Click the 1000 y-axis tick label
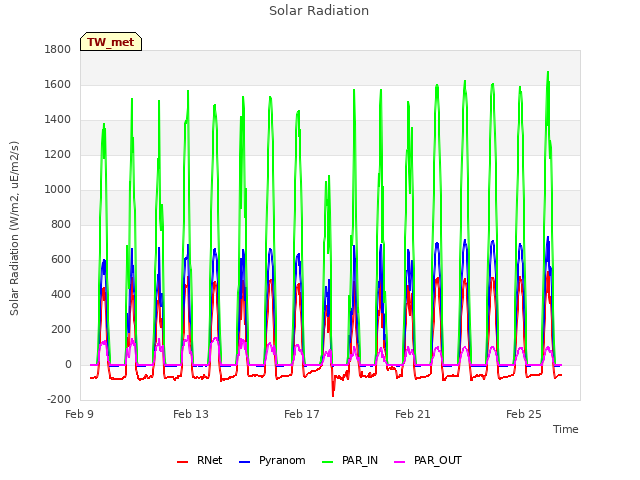 click(58, 190)
